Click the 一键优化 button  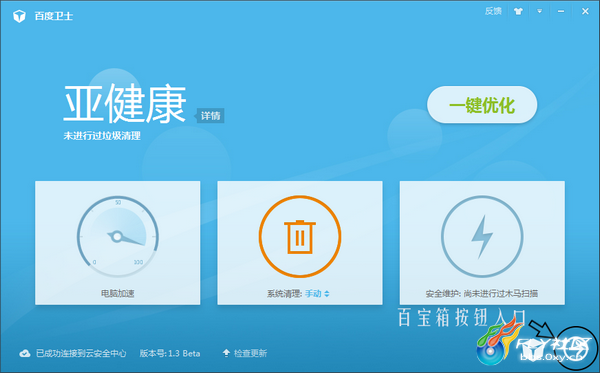482,104
